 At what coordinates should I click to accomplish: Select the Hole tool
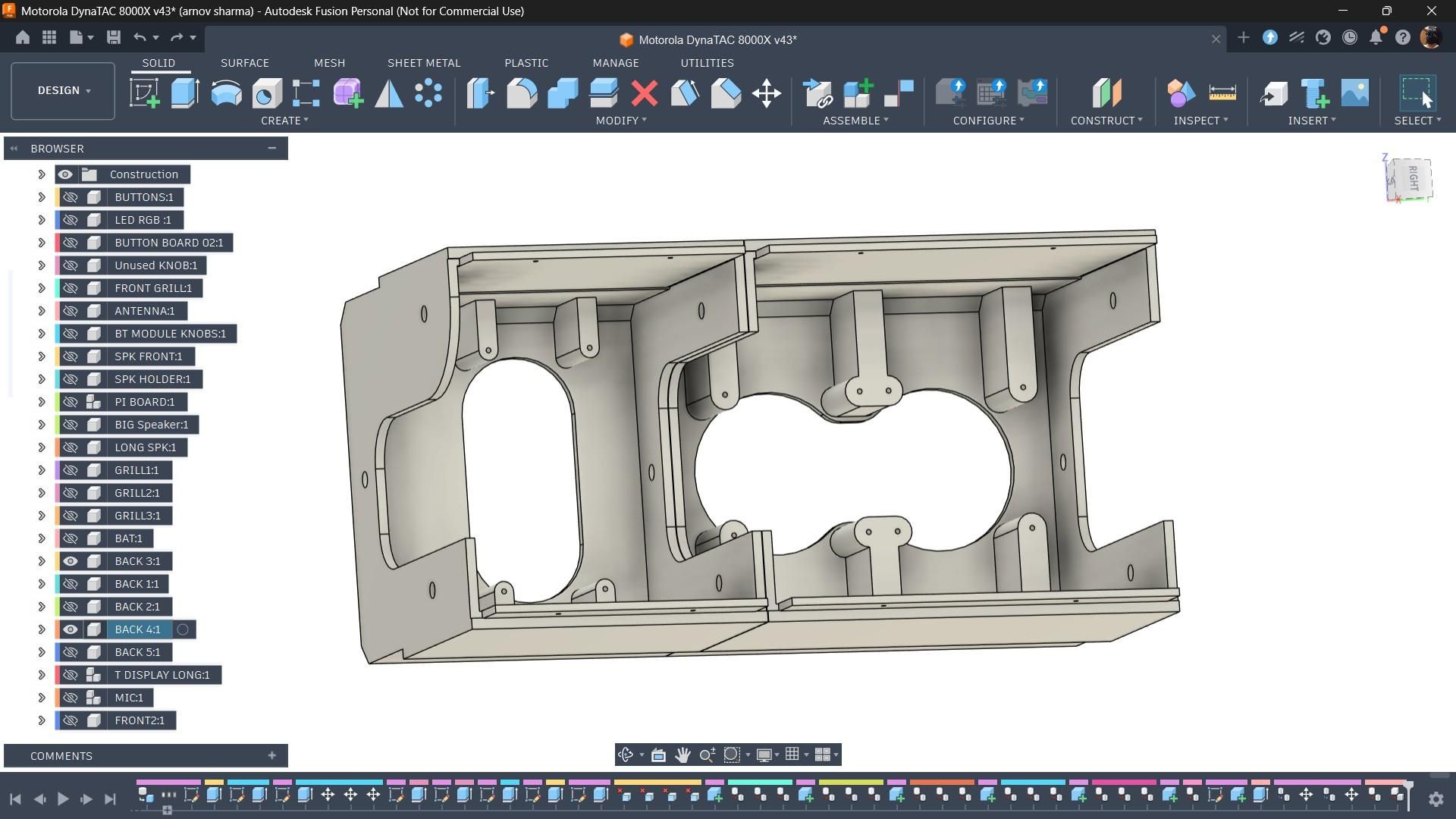pyautogui.click(x=267, y=93)
